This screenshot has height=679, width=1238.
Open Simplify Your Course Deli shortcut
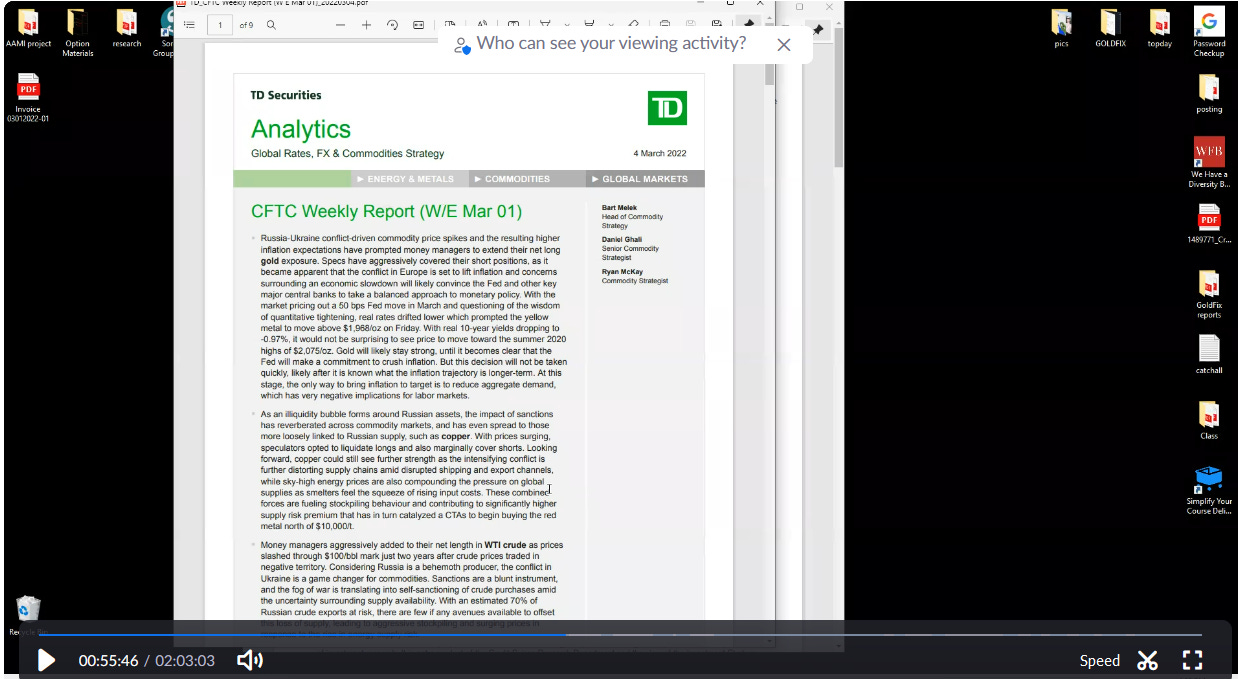1209,490
